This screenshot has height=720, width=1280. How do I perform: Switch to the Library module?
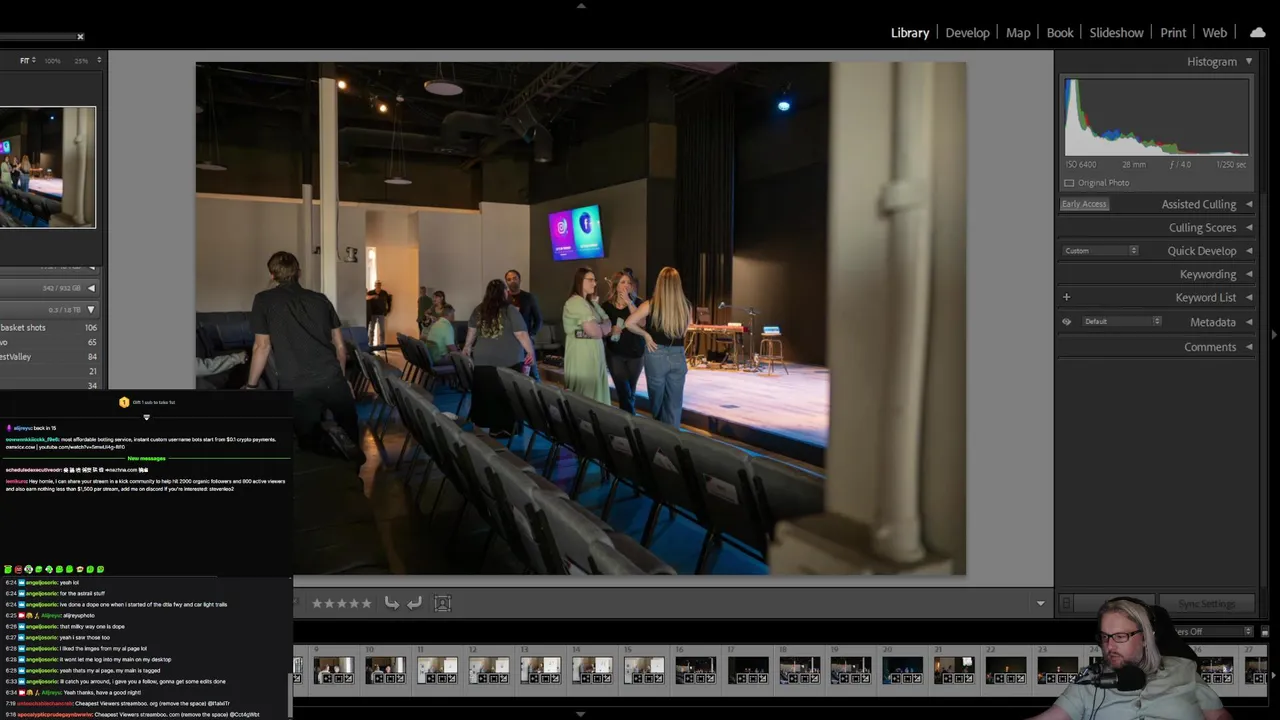pos(910,33)
